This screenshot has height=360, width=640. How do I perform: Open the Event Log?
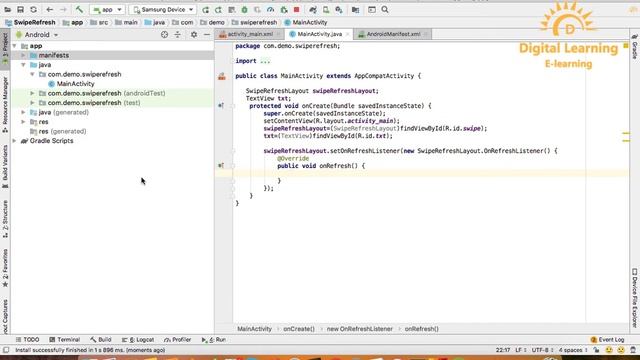click(x=607, y=340)
